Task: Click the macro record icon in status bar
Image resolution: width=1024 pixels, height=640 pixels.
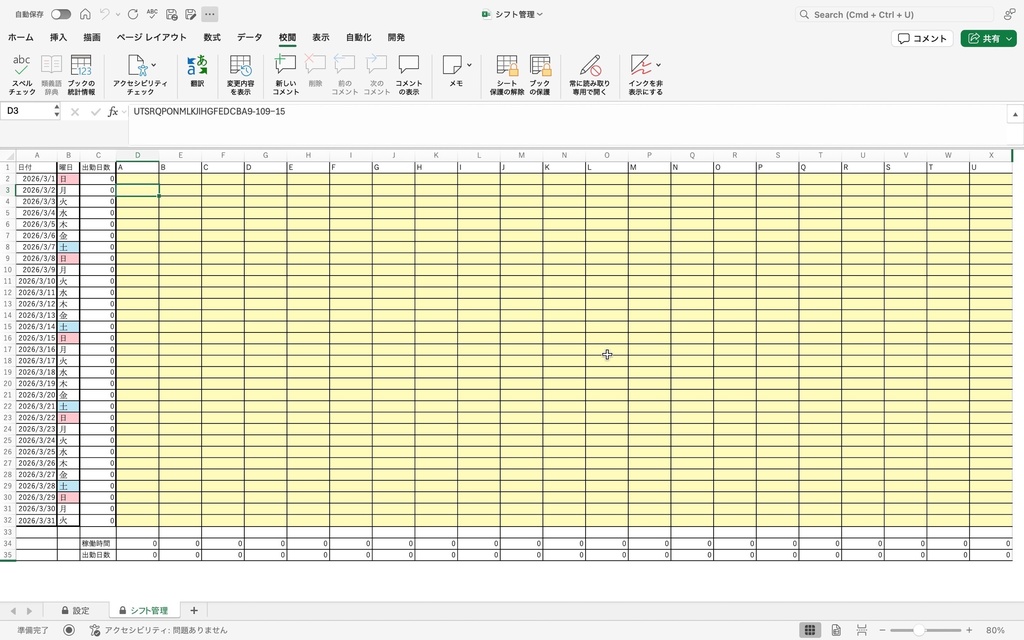Action: click(69, 630)
